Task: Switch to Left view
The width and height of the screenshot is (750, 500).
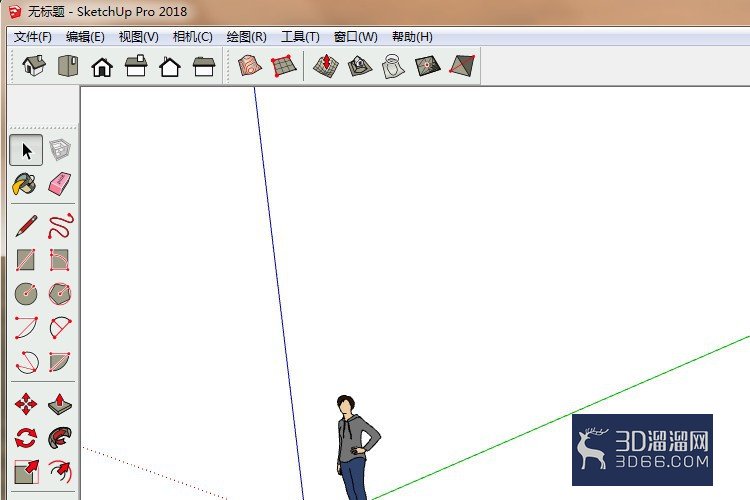Action: tap(204, 66)
